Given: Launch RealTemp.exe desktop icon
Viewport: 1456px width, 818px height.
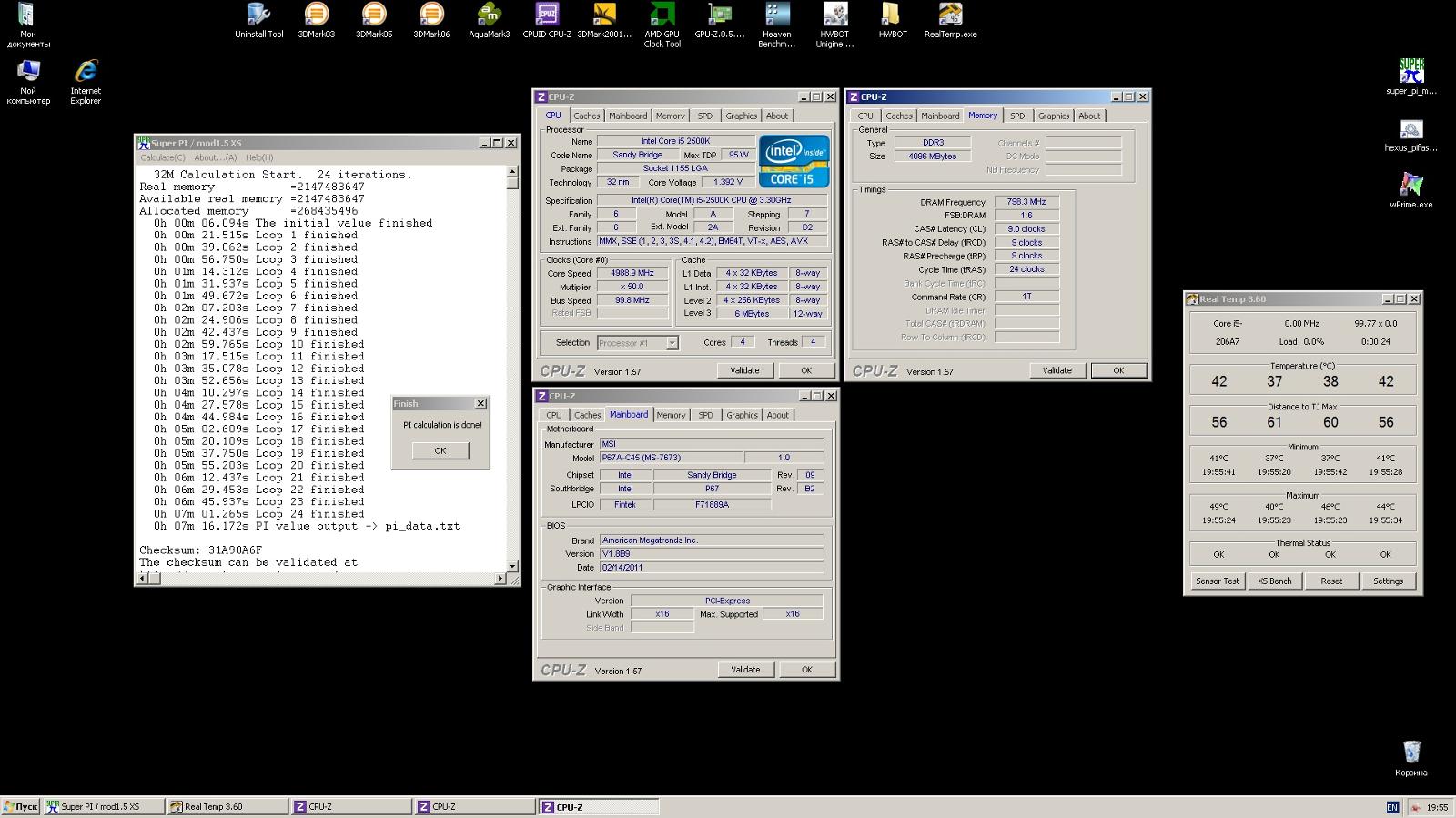Looking at the screenshot, I should pyautogui.click(x=950, y=21).
